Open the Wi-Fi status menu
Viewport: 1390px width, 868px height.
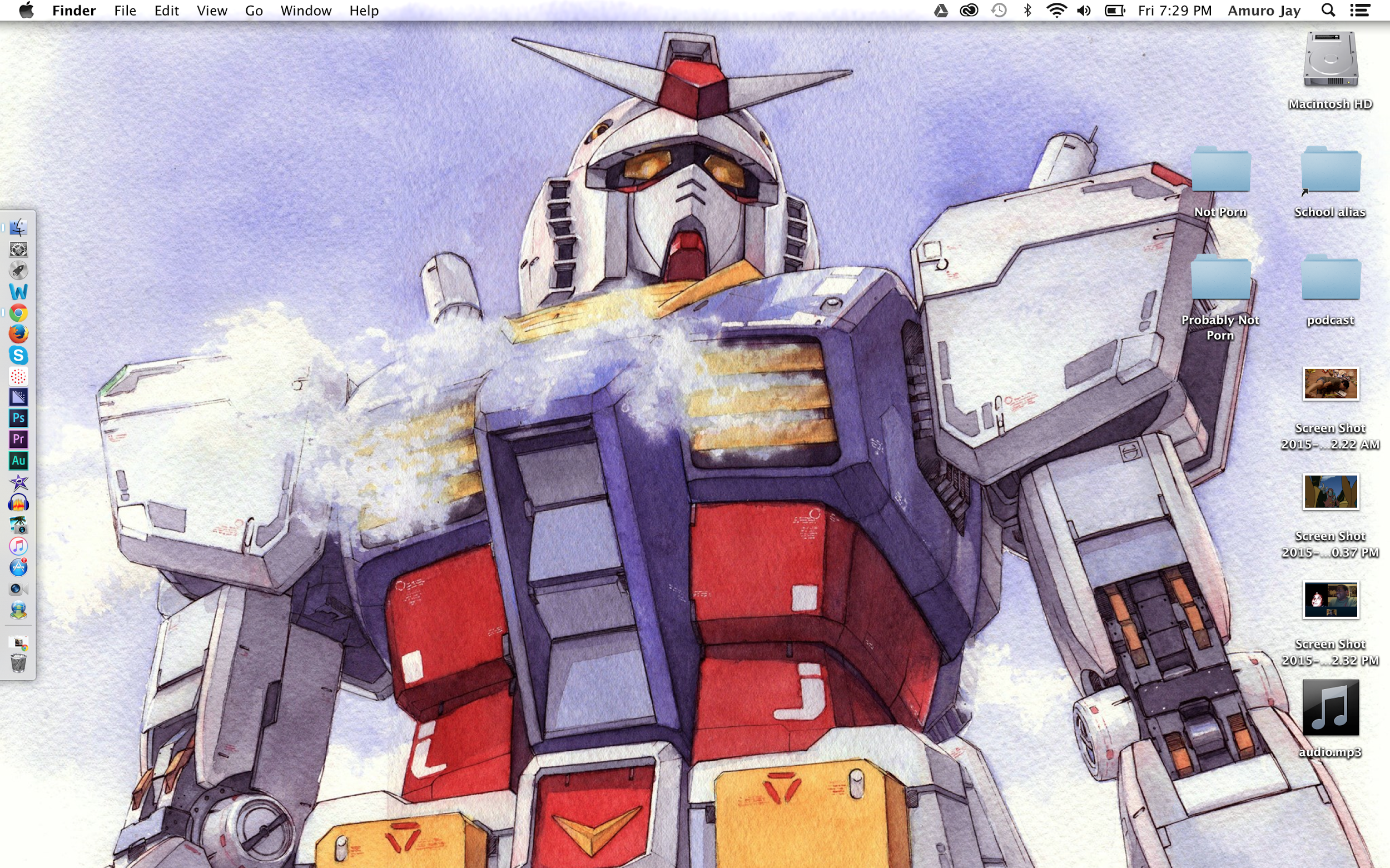point(1056,11)
